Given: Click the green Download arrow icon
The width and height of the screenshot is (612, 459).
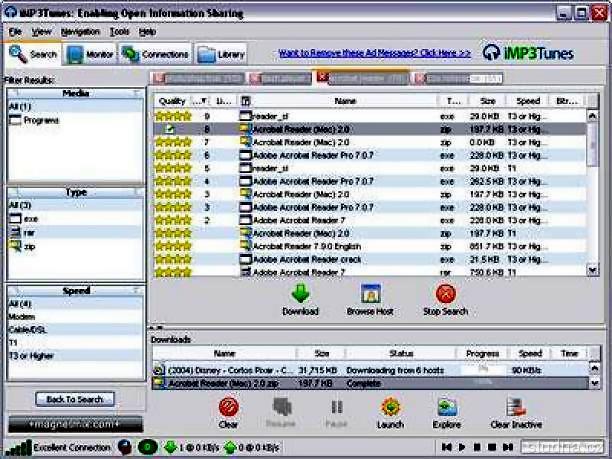Looking at the screenshot, I should [300, 293].
